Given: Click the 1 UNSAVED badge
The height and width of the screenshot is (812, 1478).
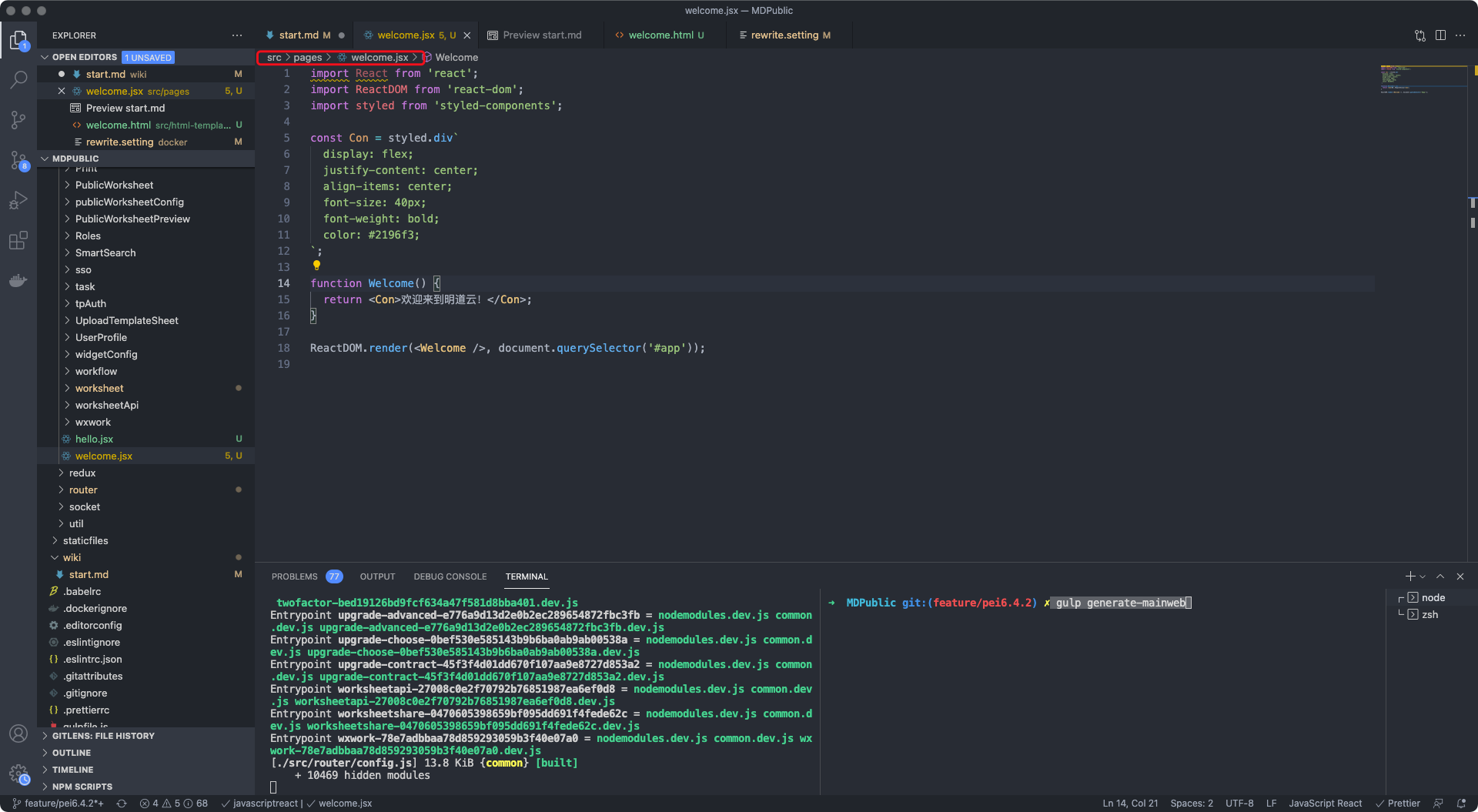Looking at the screenshot, I should (x=149, y=58).
